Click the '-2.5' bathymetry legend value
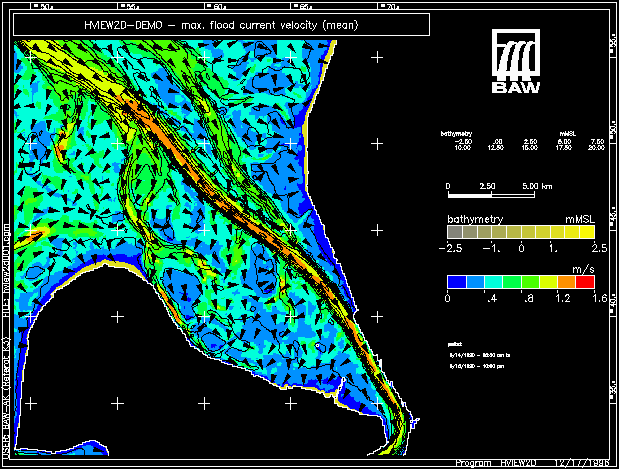 [x=450, y=248]
